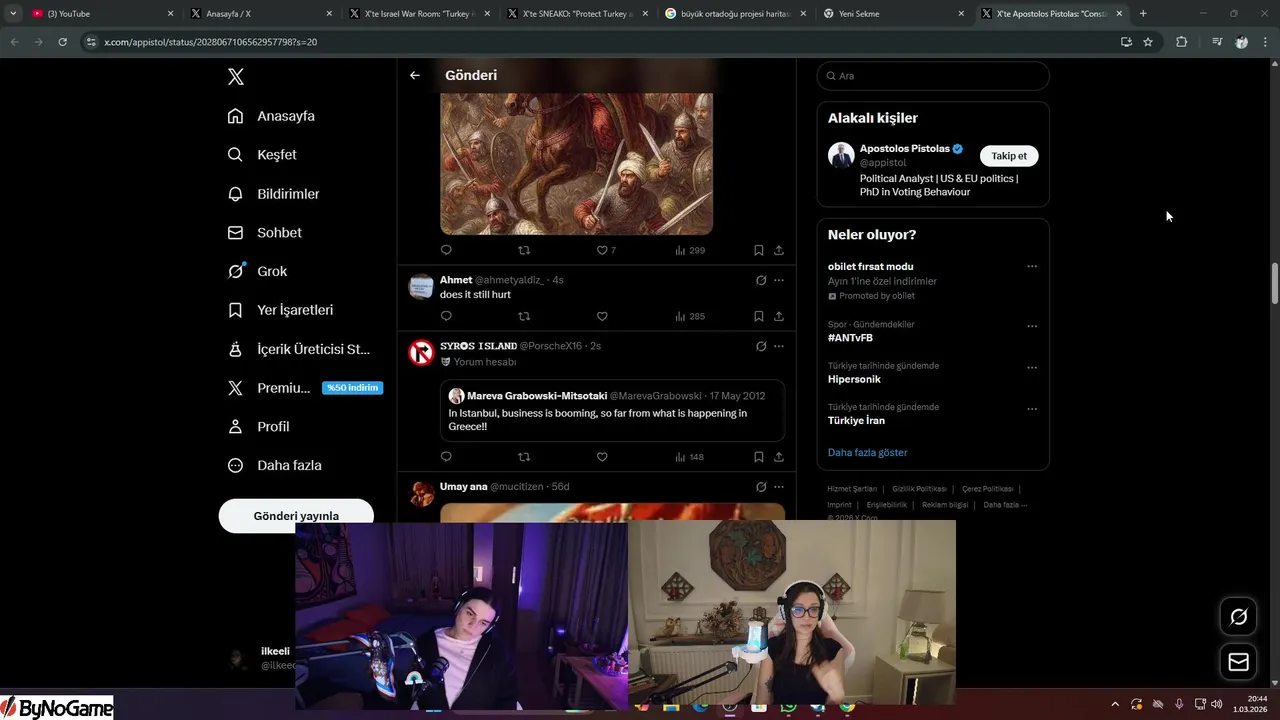Reply to Ahmet's comment
Image resolution: width=1280 pixels, height=720 pixels.
pyautogui.click(x=446, y=316)
